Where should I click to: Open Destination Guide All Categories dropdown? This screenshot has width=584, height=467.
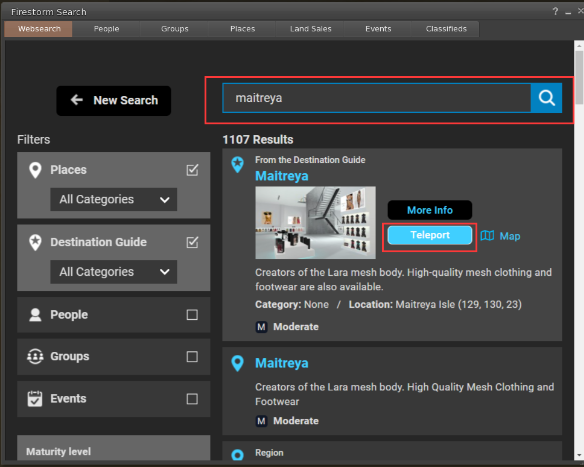[114, 272]
